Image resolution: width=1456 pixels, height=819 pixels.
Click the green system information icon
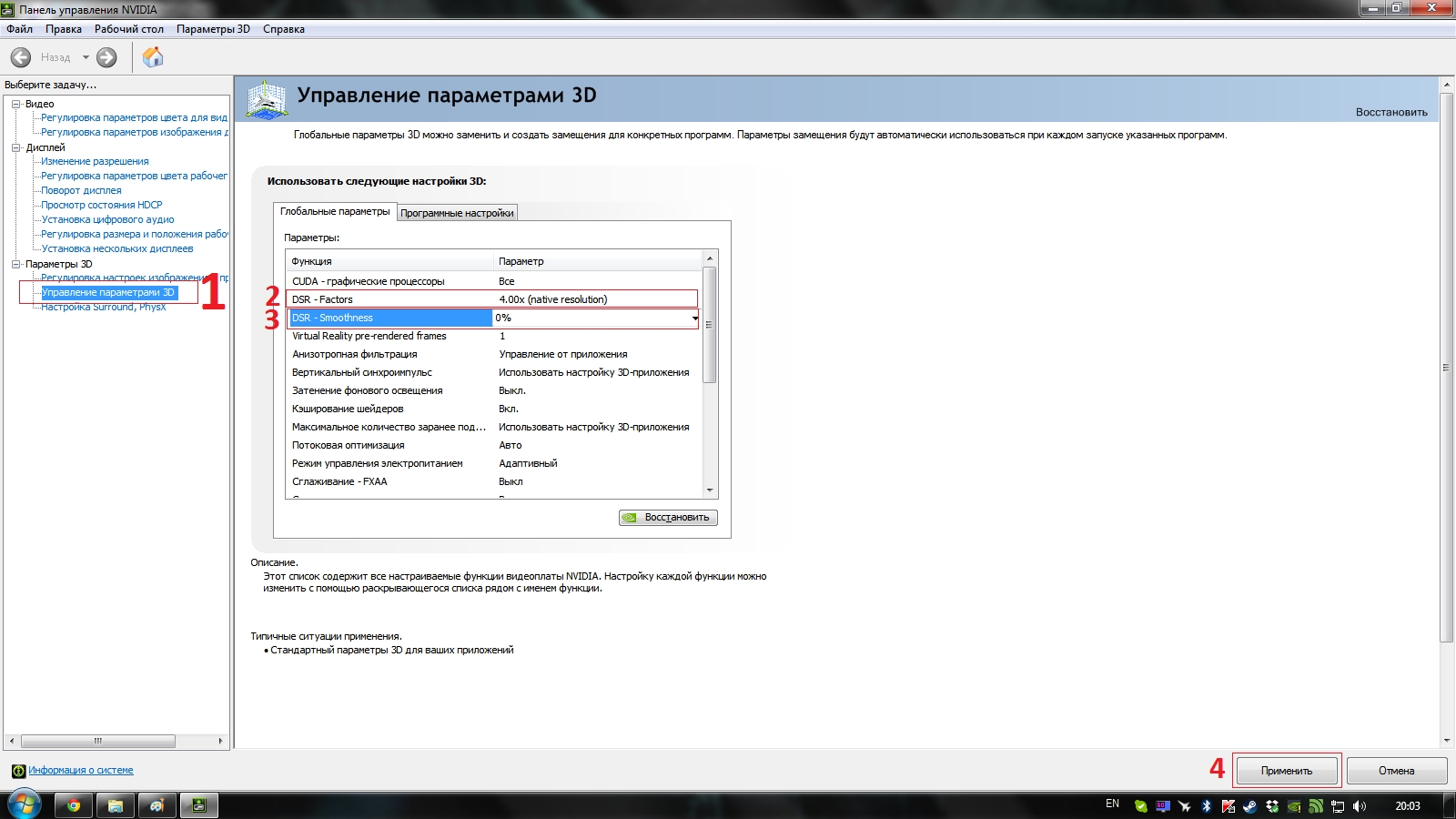pyautogui.click(x=18, y=771)
